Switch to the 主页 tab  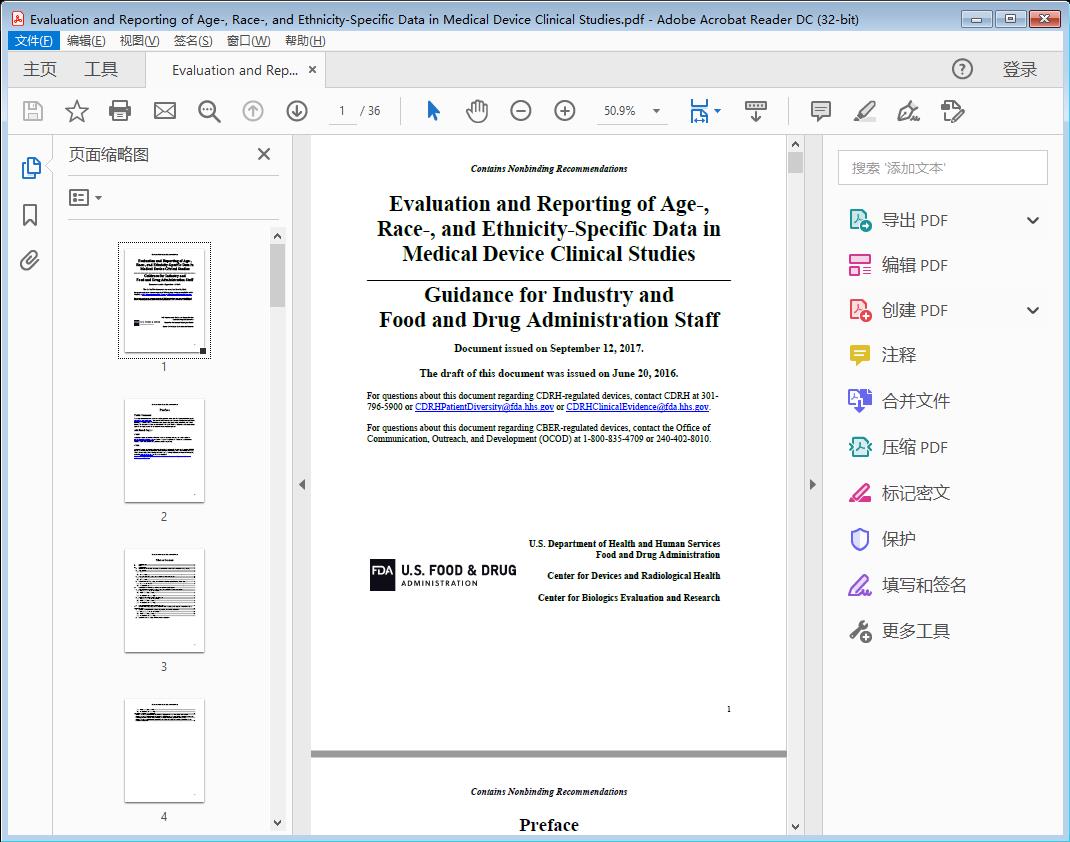[x=40, y=70]
